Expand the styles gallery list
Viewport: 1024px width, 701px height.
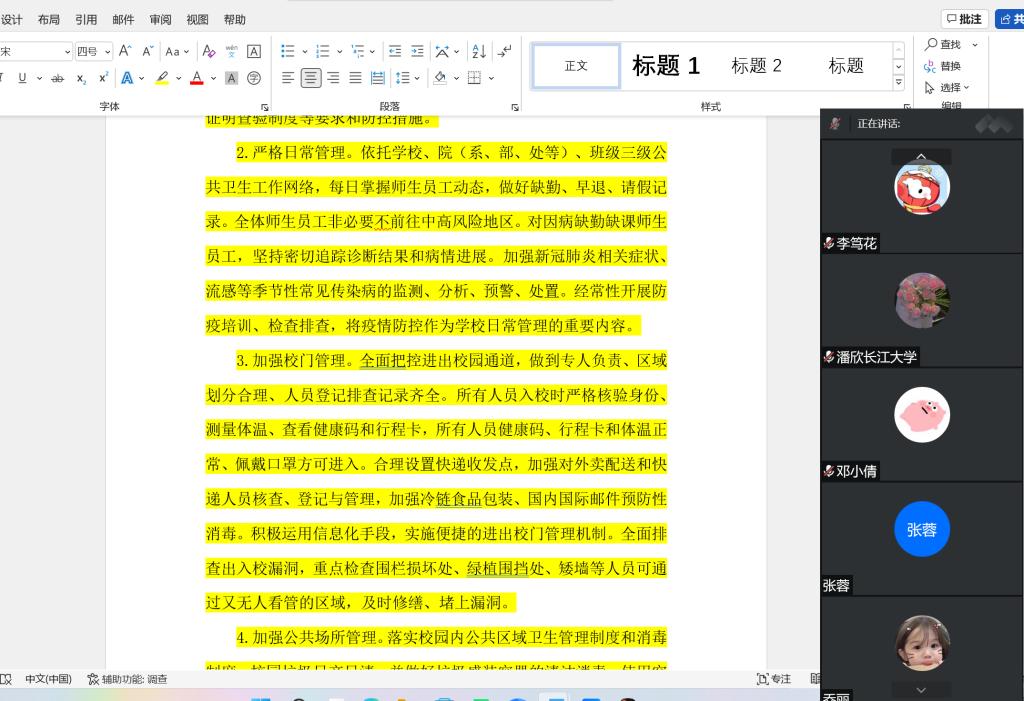pyautogui.click(x=898, y=83)
